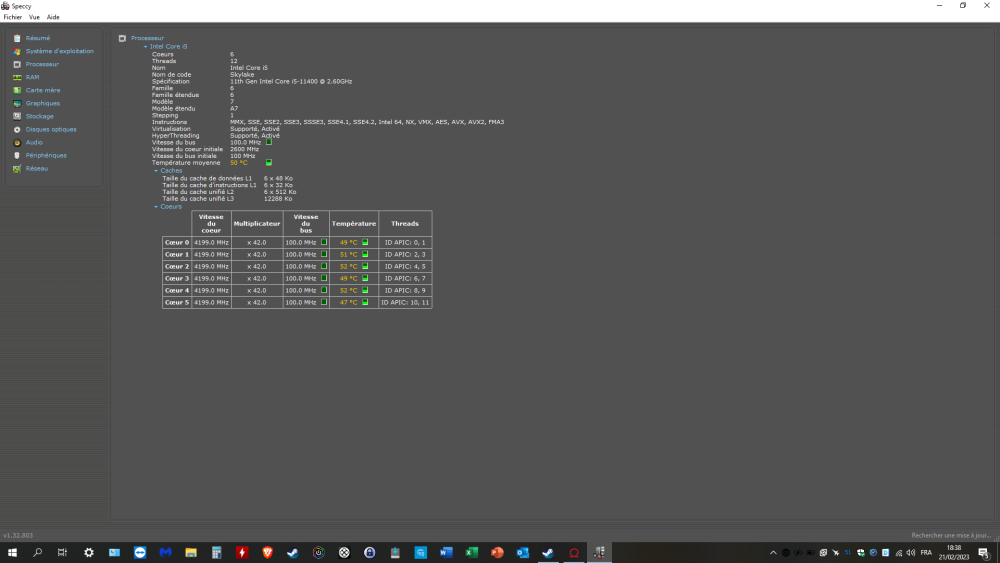
Task: Open Excel from taskbar
Action: coord(471,553)
